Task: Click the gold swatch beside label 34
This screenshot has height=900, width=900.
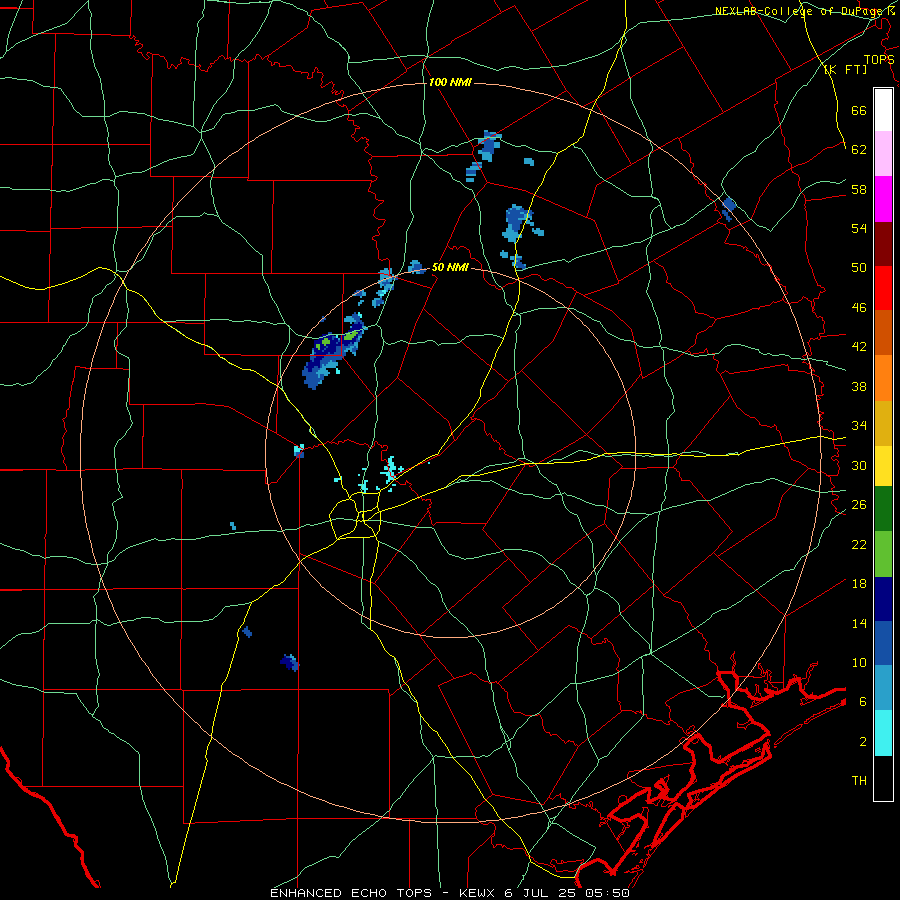Action: (x=883, y=423)
